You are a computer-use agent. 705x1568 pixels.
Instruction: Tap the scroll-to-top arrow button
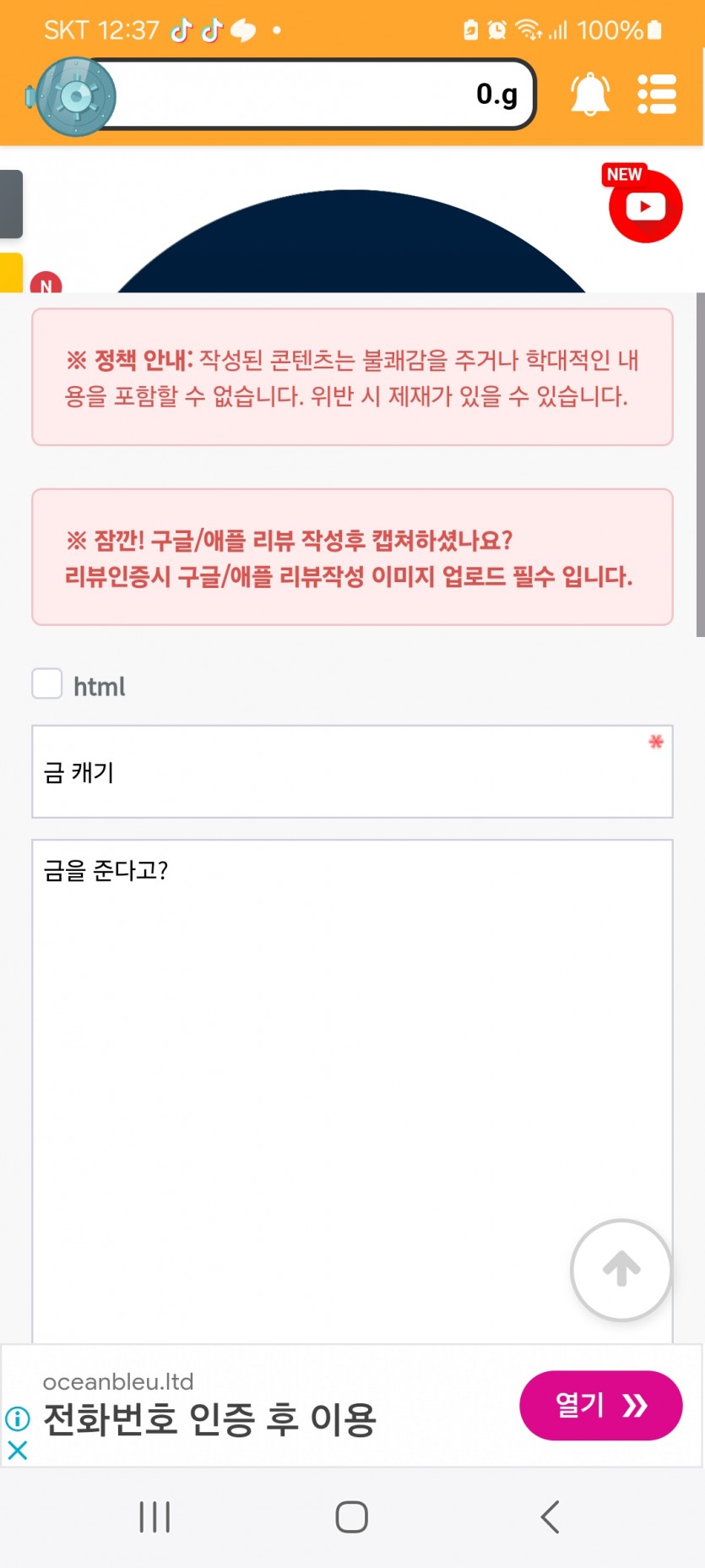pos(621,1269)
